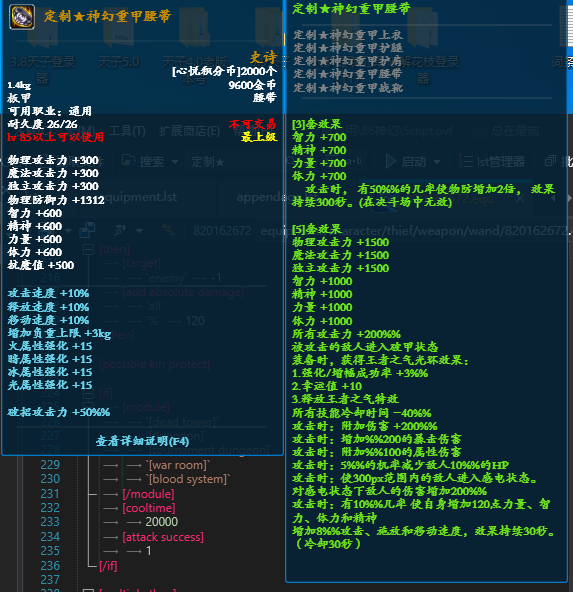Switch to the equipment.lst tab
The image size is (573, 592).
(x=139, y=197)
